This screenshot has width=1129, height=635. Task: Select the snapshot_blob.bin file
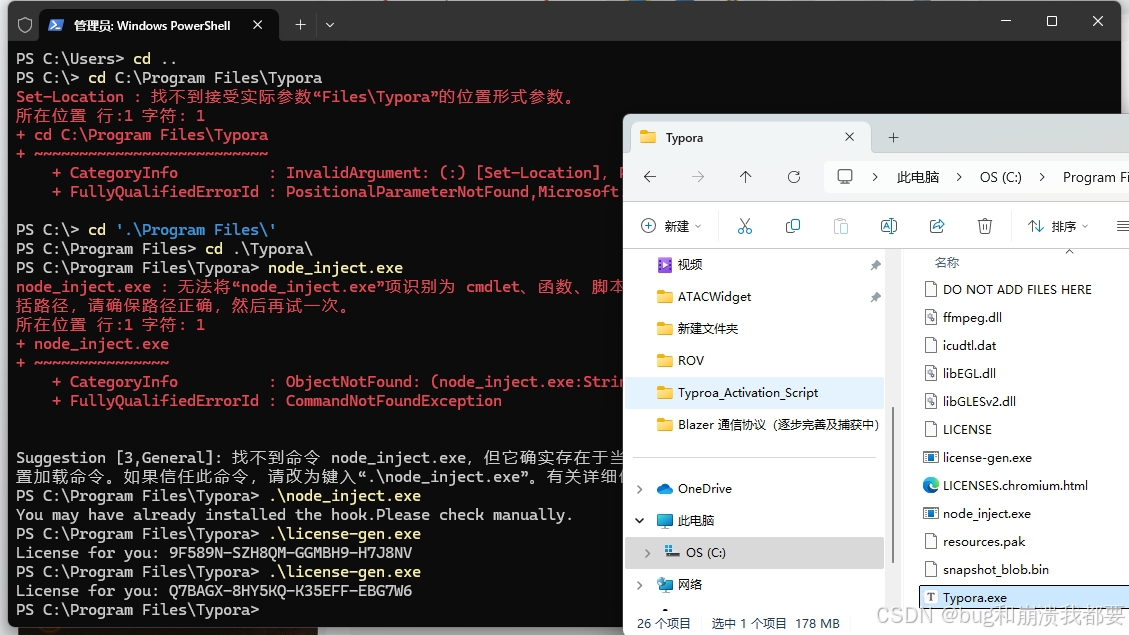(996, 570)
